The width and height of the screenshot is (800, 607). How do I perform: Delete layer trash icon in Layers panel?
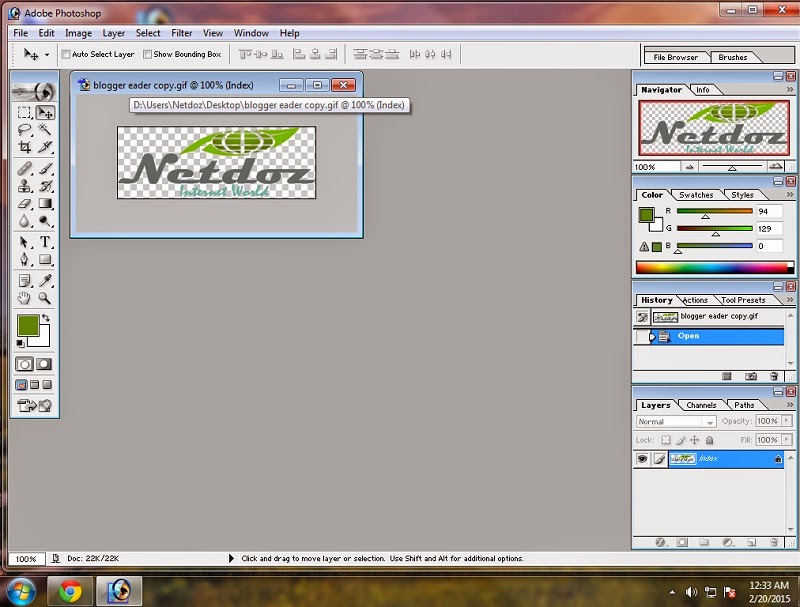[774, 542]
